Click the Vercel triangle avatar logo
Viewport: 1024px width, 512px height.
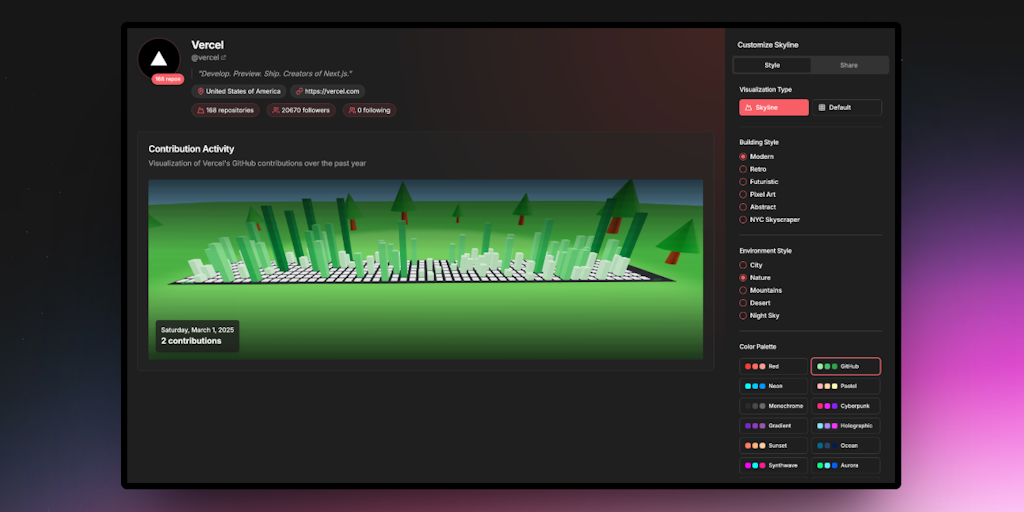159,59
